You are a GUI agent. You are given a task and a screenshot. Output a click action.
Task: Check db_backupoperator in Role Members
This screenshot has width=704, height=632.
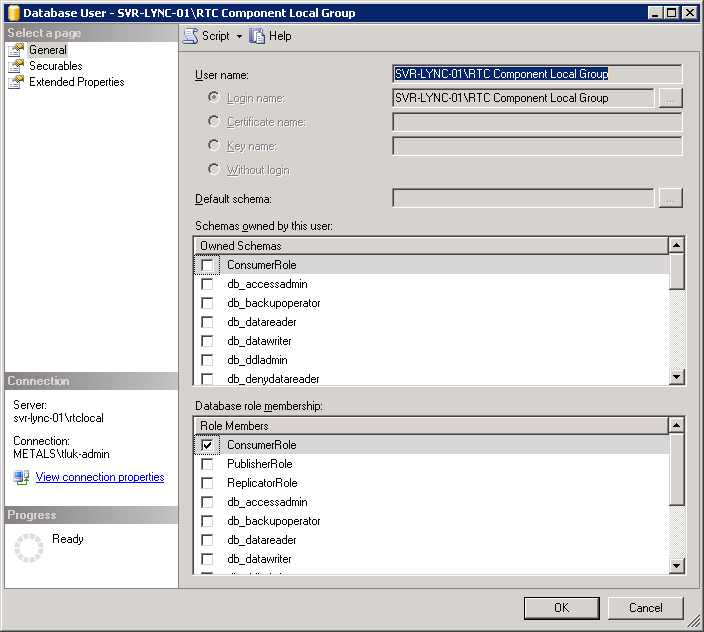[x=207, y=521]
